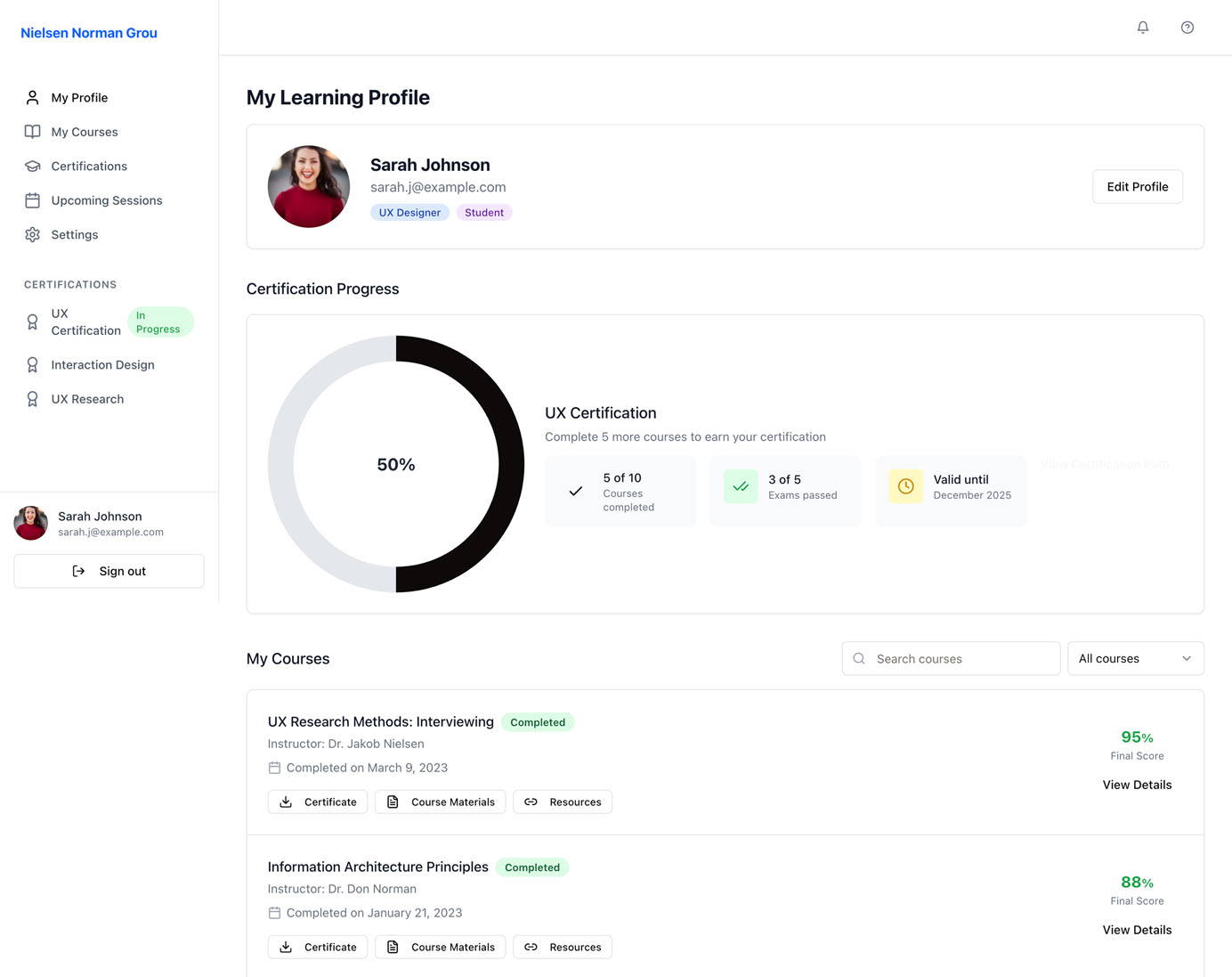The width and height of the screenshot is (1232, 977).
Task: Click the Certificate download icon for Interviewing course
Action: coord(285,802)
